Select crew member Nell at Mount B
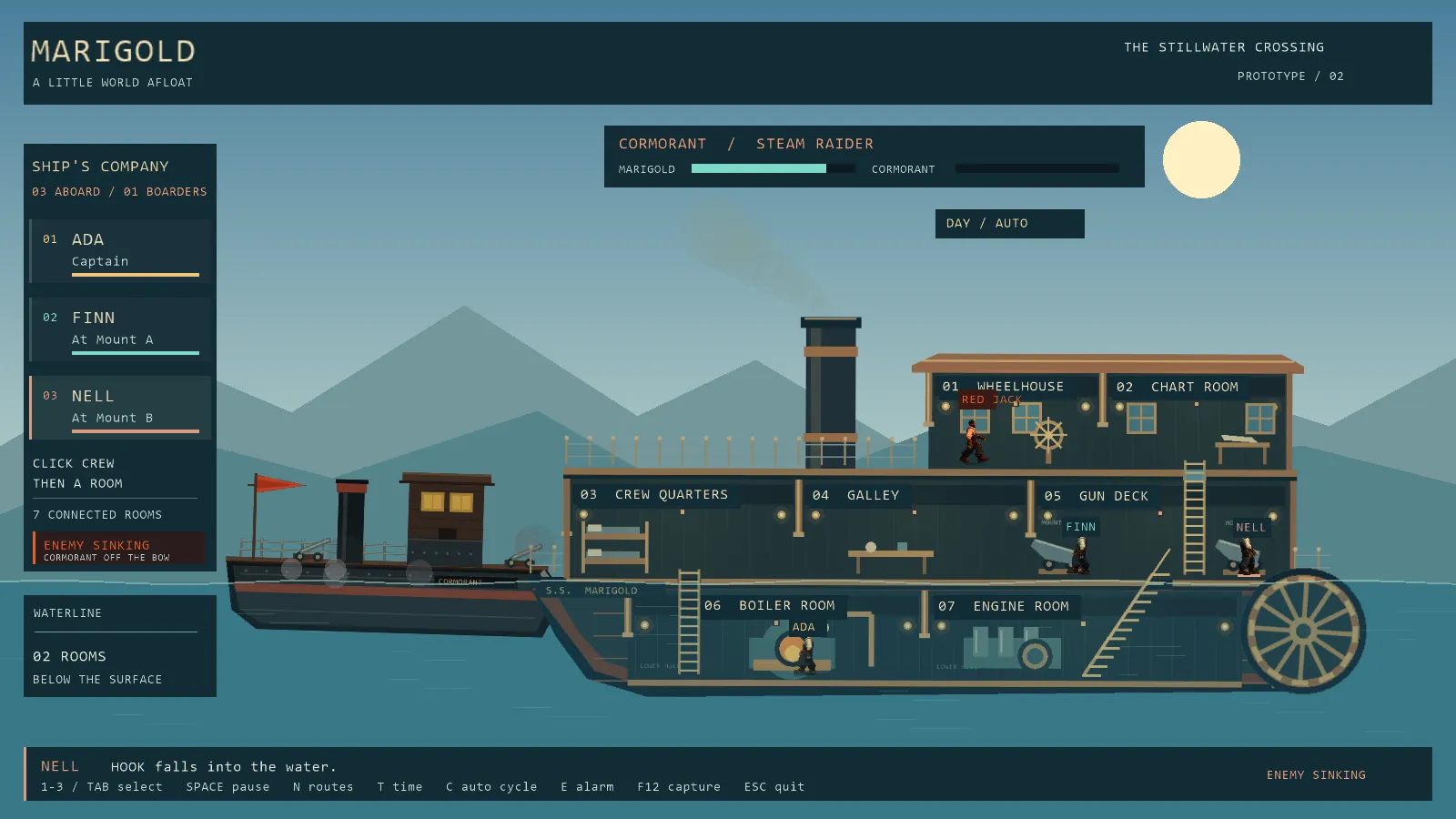 click(120, 408)
